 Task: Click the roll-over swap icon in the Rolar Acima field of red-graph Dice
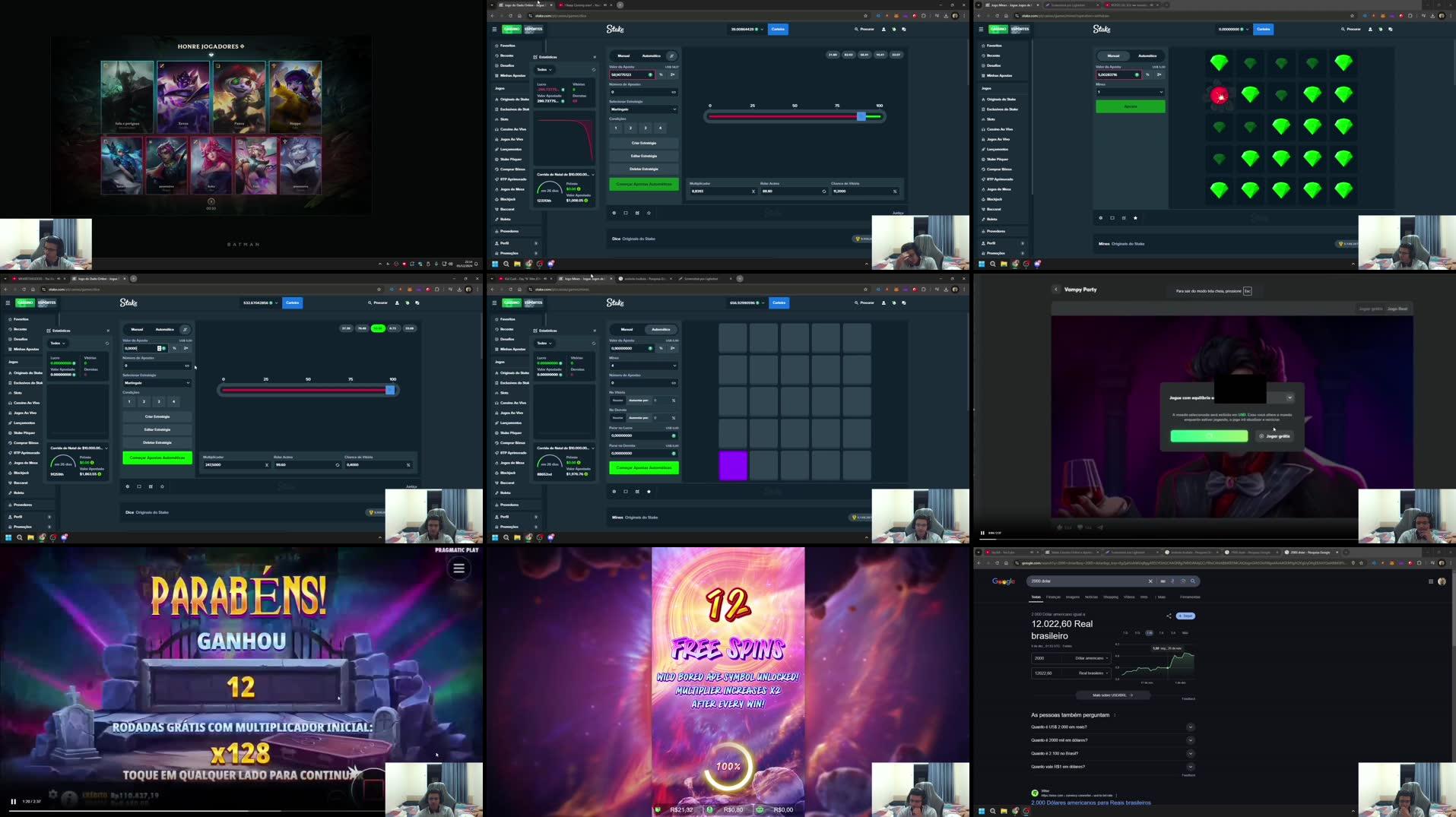(x=823, y=192)
